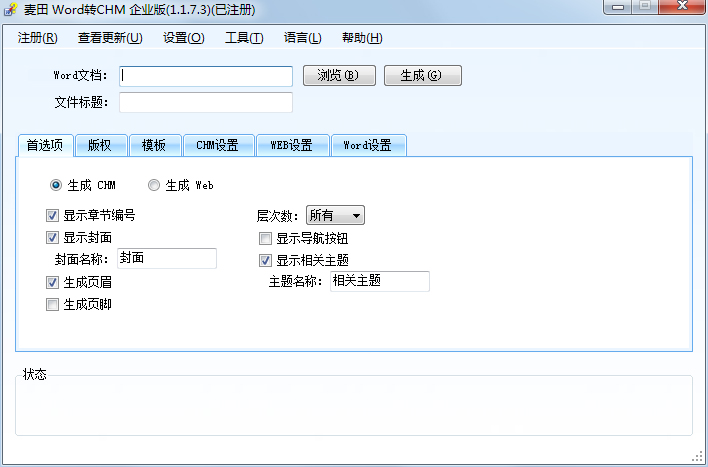Click the resize grip in window corner
Screen dimensions: 708x467
coord(697,457)
